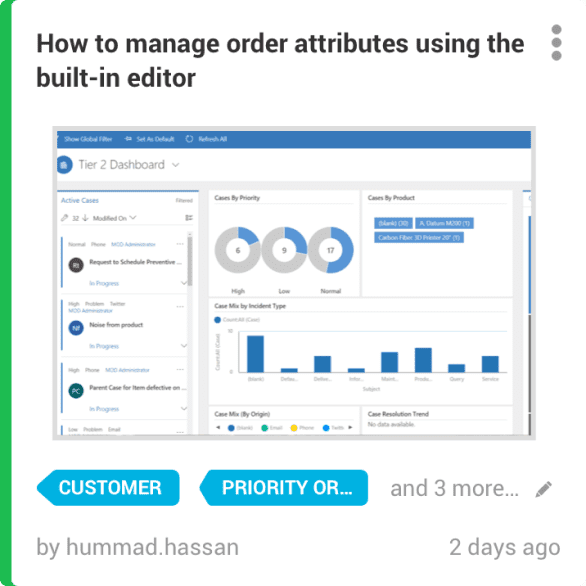The image size is (586, 586).
Task: Click the dashboard screenshot thumbnail
Action: (294, 283)
